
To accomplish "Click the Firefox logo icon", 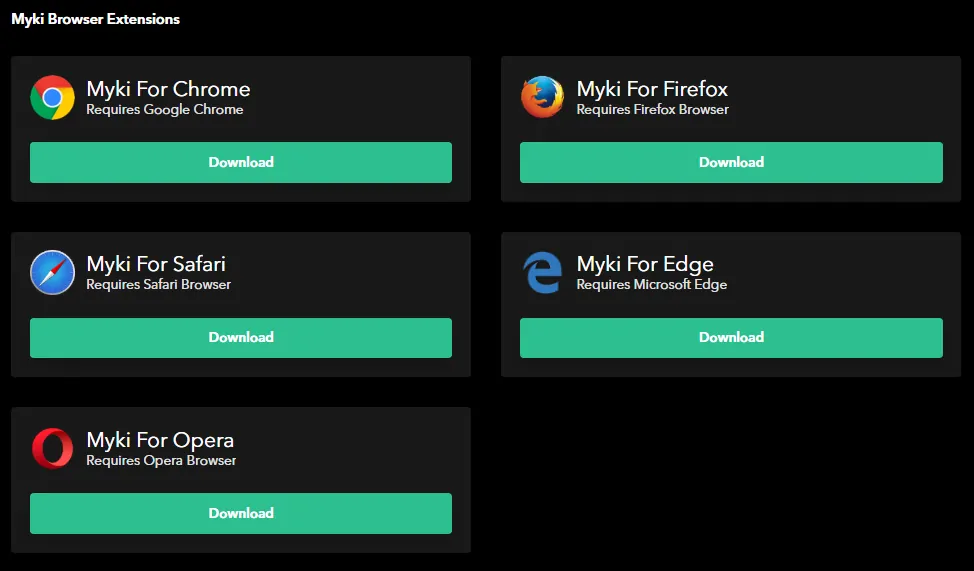I will pyautogui.click(x=542, y=97).
